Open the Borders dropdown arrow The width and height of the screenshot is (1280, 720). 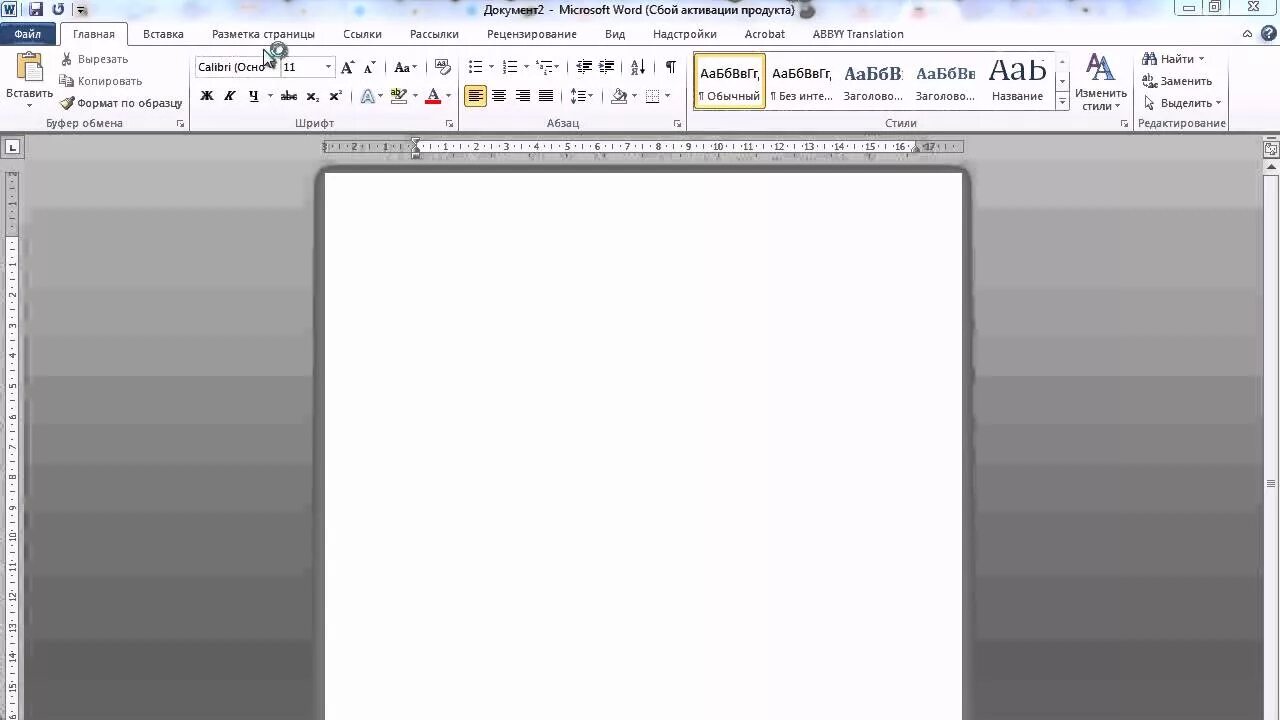click(x=667, y=96)
